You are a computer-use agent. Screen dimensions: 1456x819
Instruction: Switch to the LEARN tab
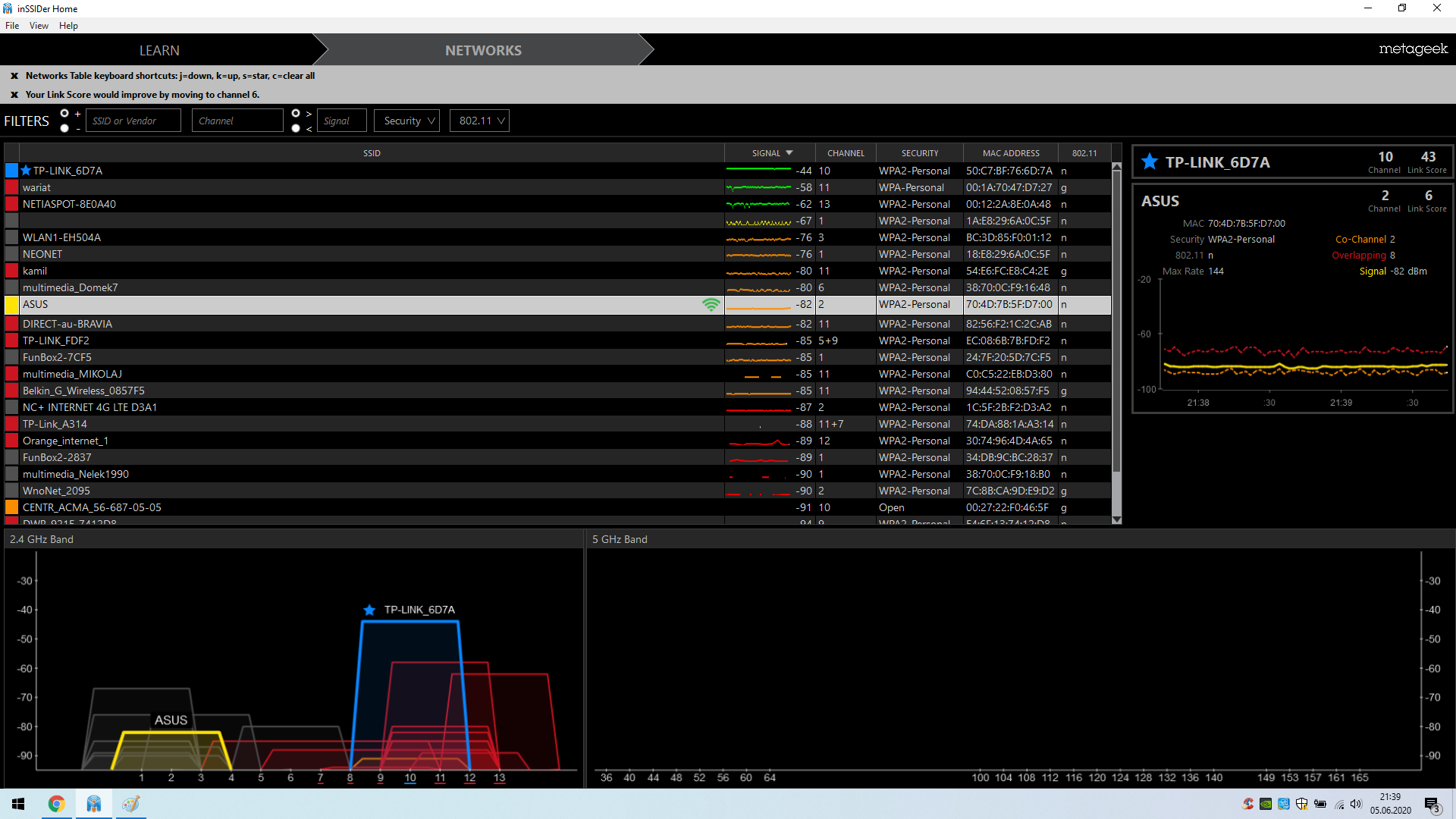[x=159, y=50]
